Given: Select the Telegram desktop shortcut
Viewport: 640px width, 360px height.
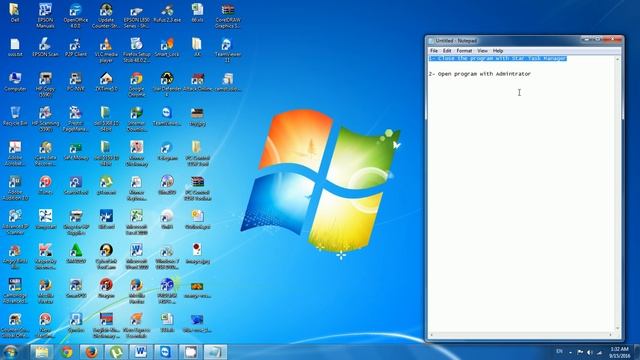Looking at the screenshot, I should pyautogui.click(x=167, y=150).
